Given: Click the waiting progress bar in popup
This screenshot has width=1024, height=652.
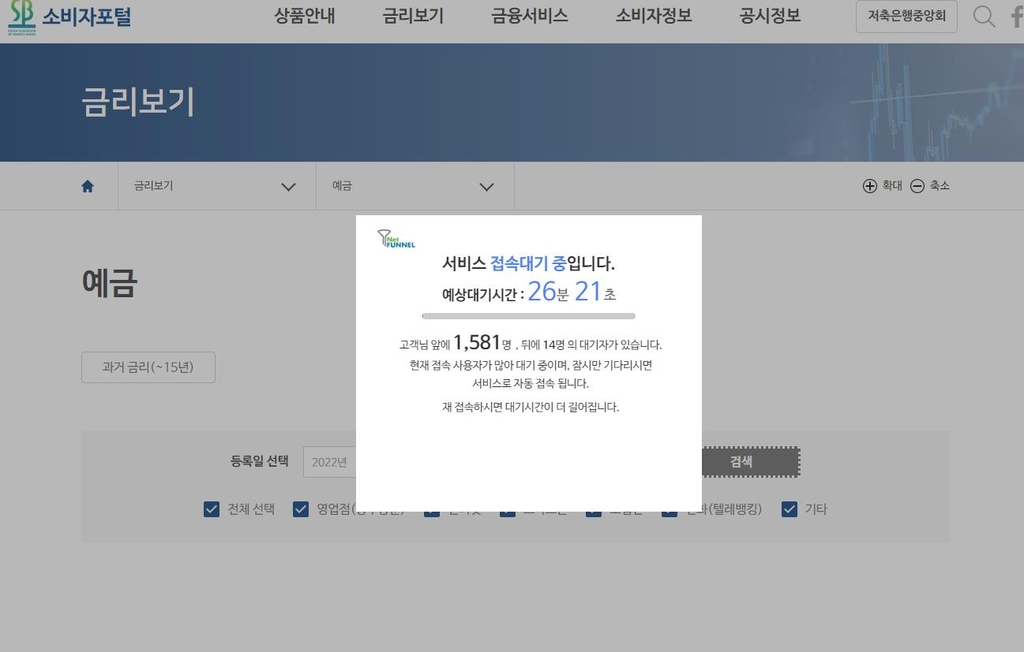Looking at the screenshot, I should (x=528, y=316).
